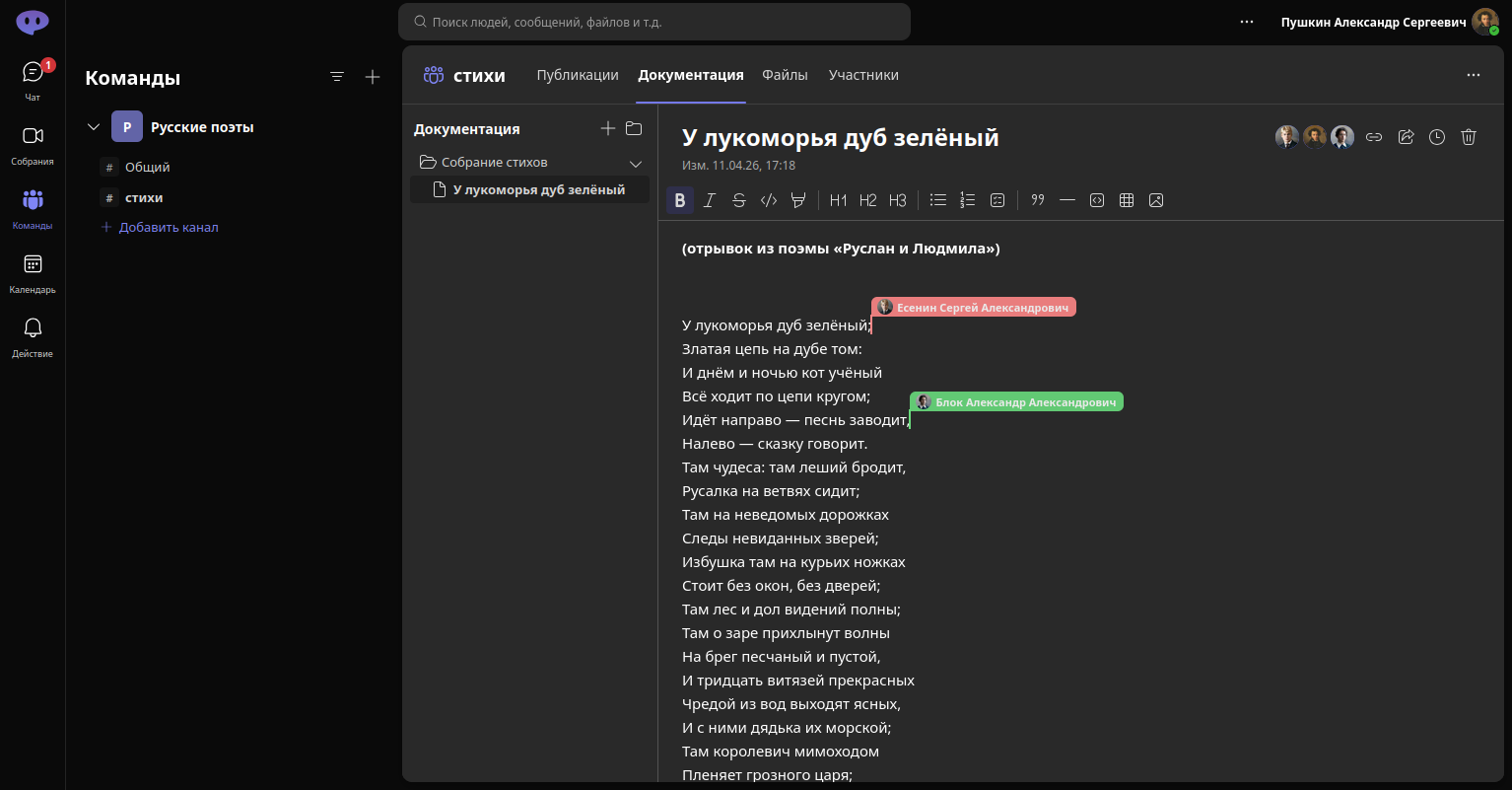This screenshot has width=1512, height=790.
Task: Click first collaborator avatar in document header
Action: 1287,137
